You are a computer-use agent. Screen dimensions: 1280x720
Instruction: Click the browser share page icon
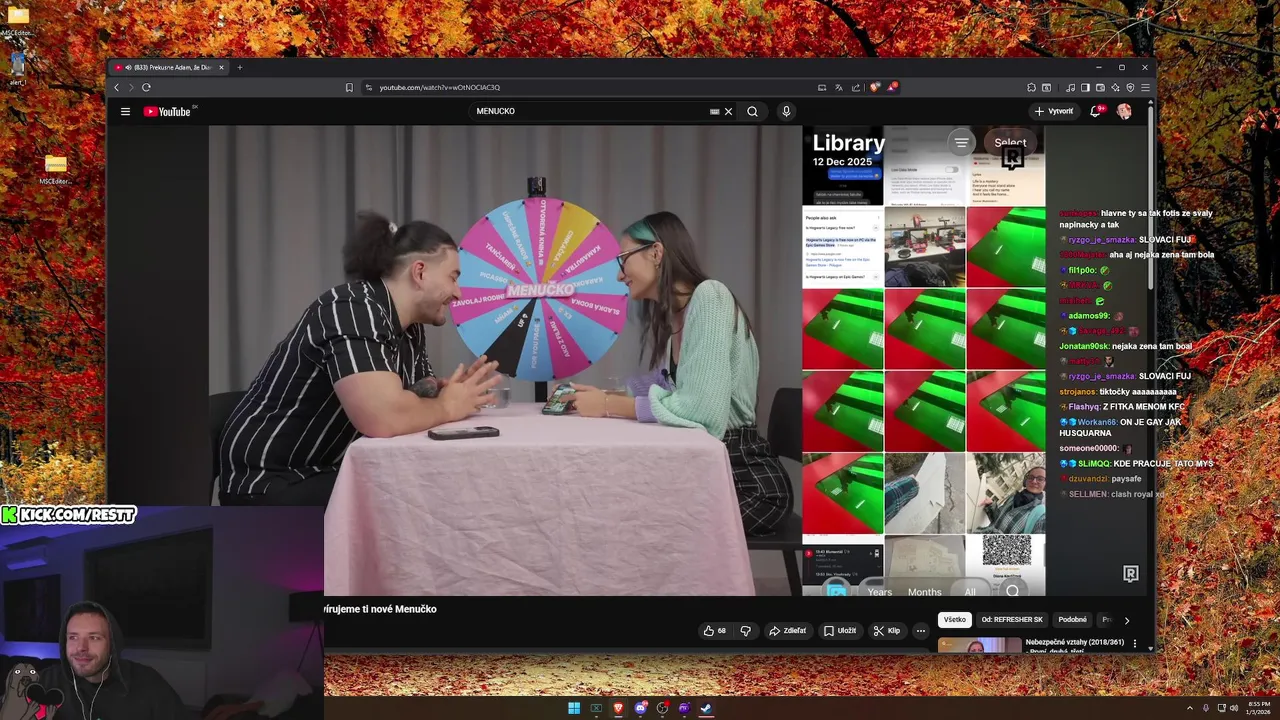click(856, 87)
